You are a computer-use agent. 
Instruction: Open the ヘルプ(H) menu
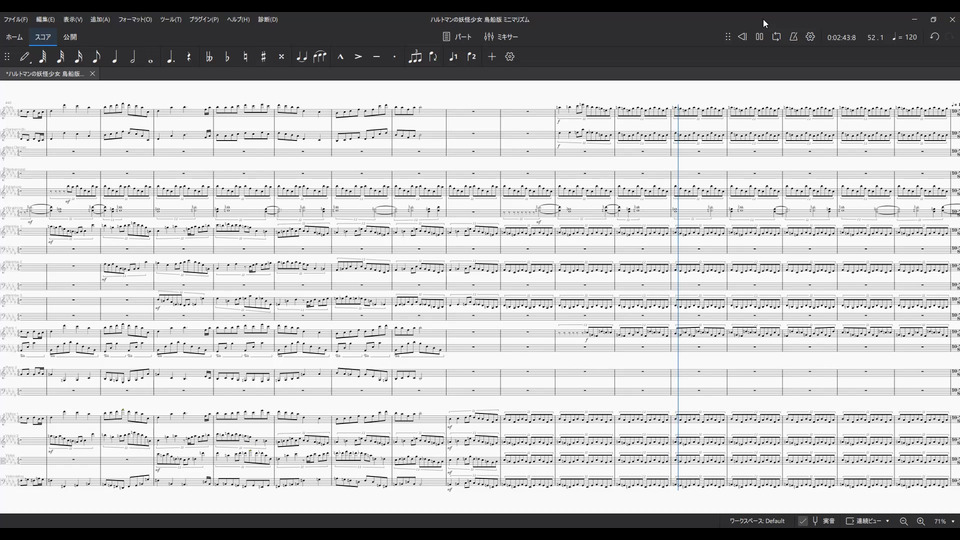coord(238,20)
